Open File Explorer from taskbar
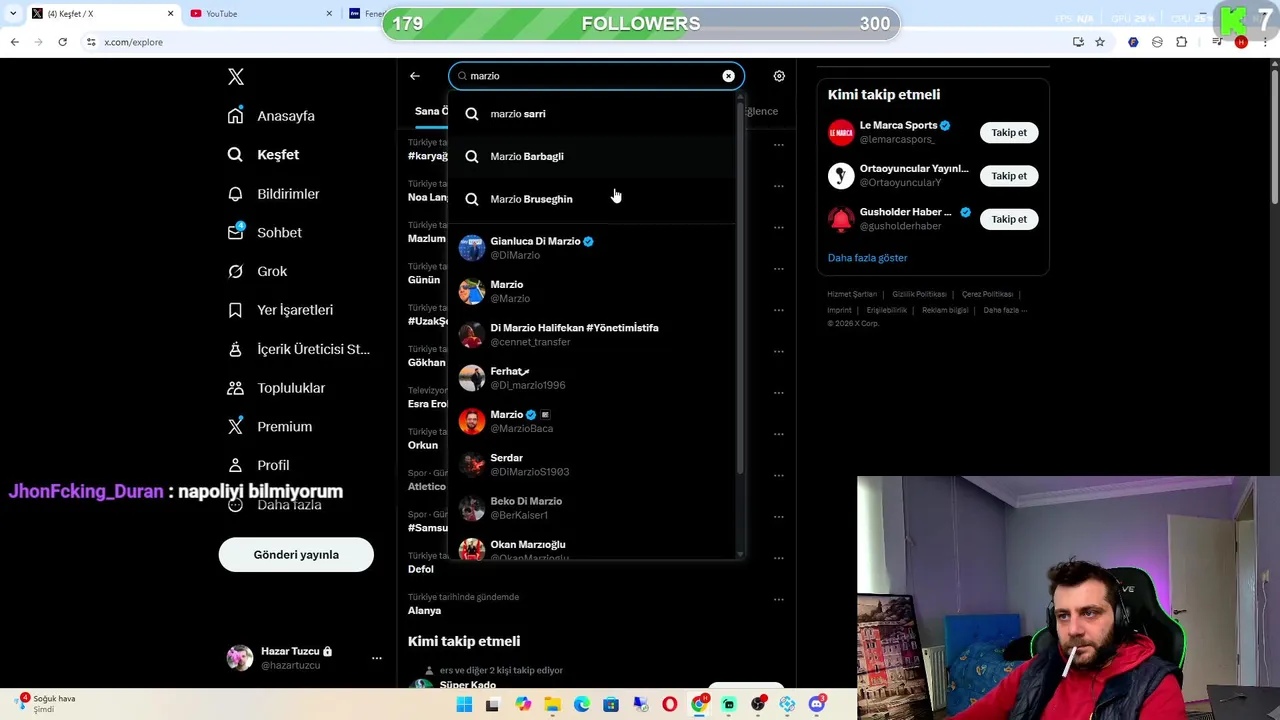1280x720 pixels. click(x=552, y=705)
